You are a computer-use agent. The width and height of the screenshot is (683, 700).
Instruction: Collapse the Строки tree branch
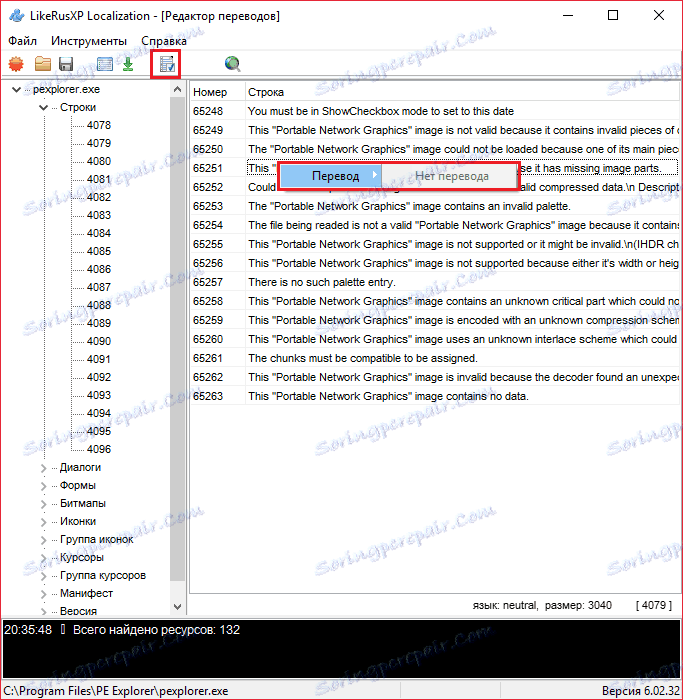(43, 108)
